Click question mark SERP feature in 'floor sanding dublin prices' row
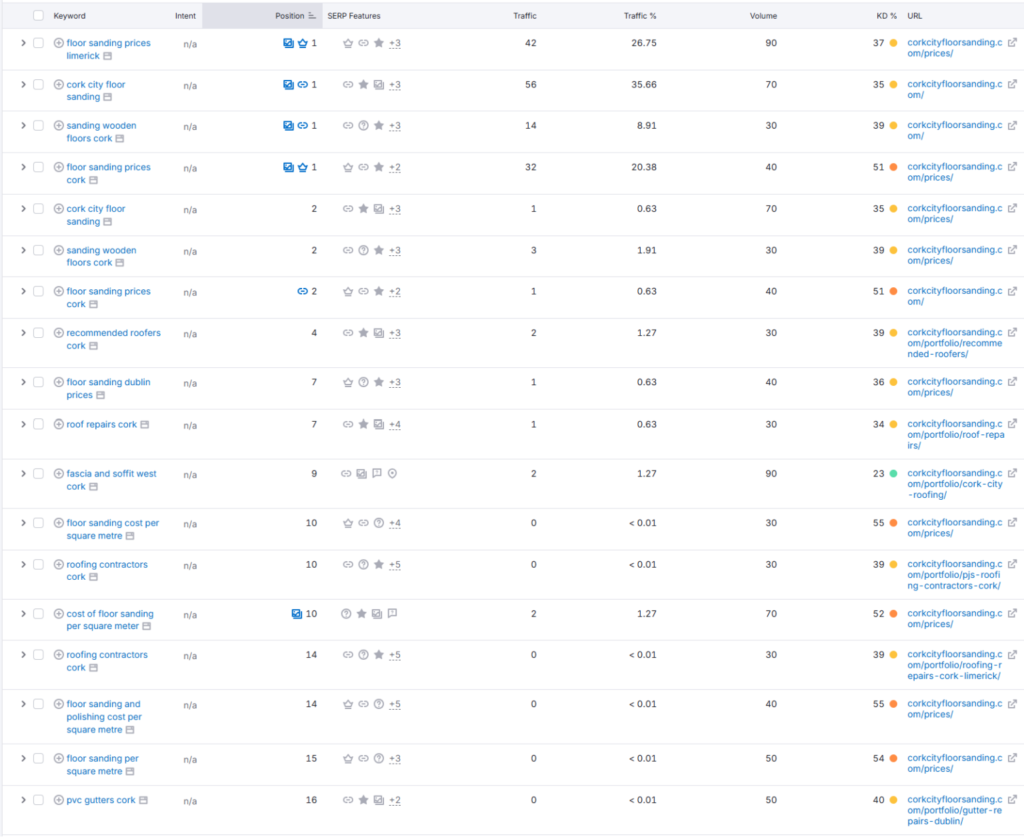 (363, 383)
